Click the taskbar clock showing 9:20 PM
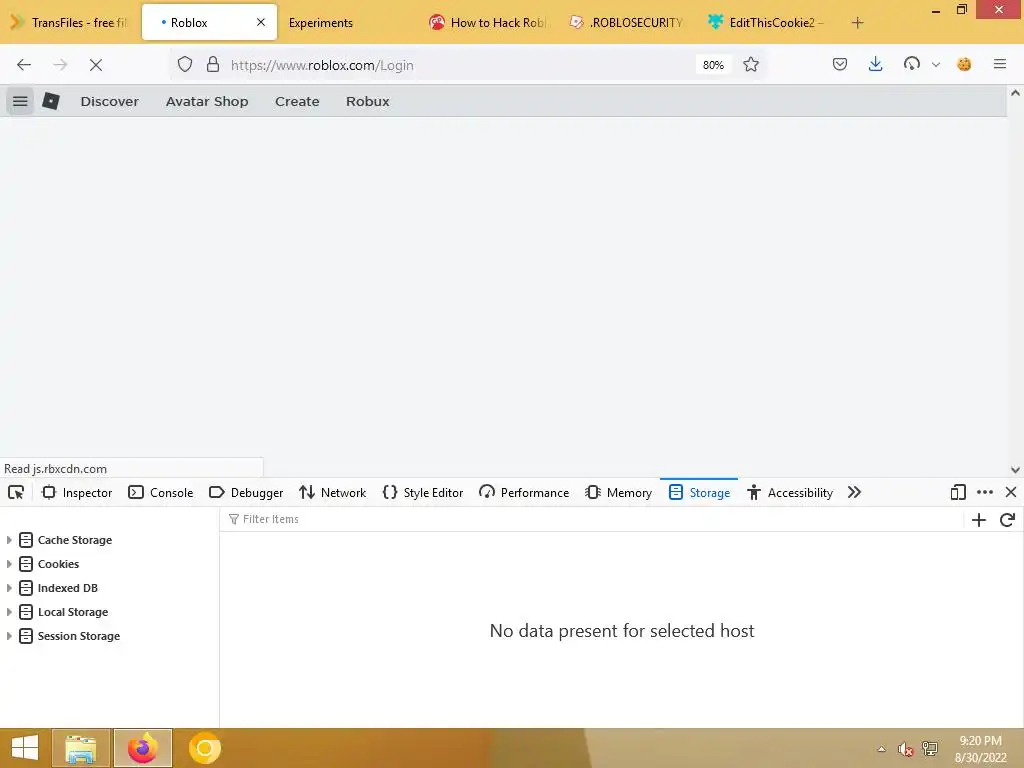 [980, 749]
